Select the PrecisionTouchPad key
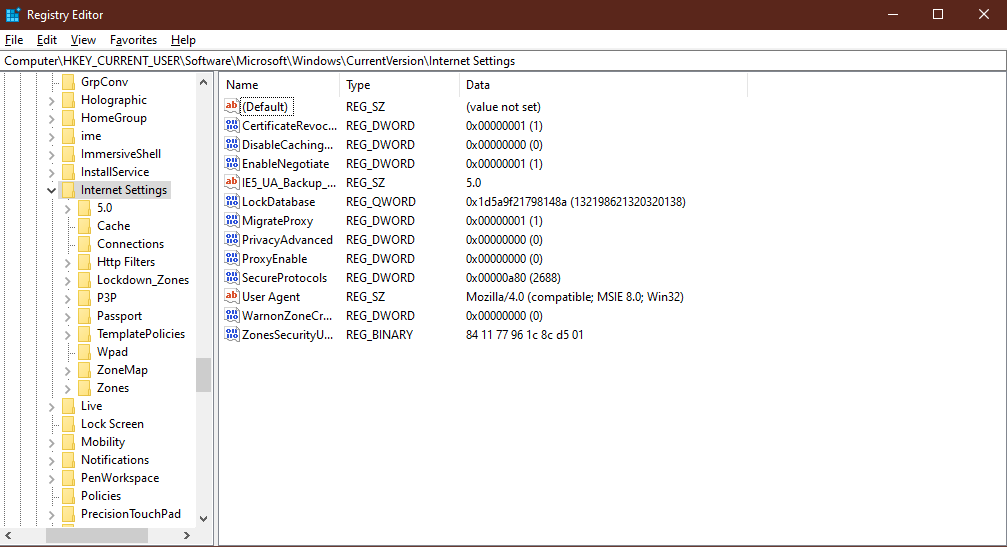Viewport: 1007px width, 547px height. tap(130, 514)
